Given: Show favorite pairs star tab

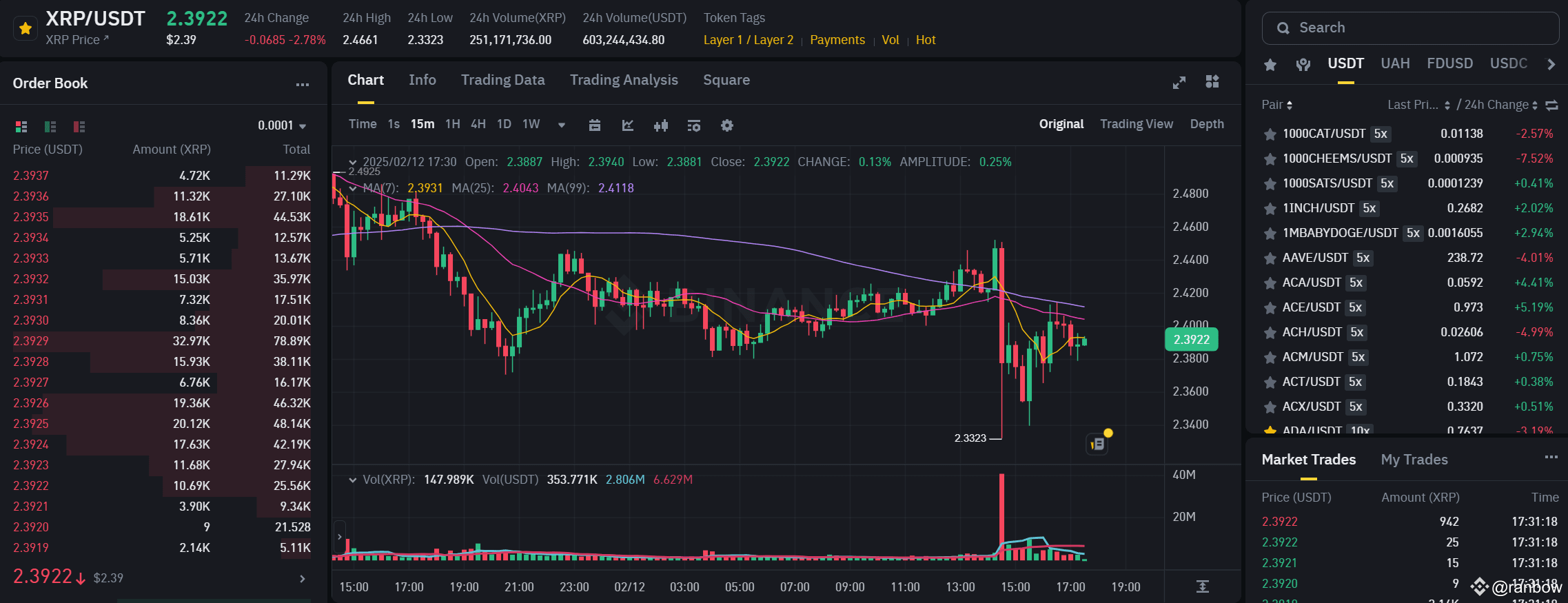Looking at the screenshot, I should (1270, 65).
